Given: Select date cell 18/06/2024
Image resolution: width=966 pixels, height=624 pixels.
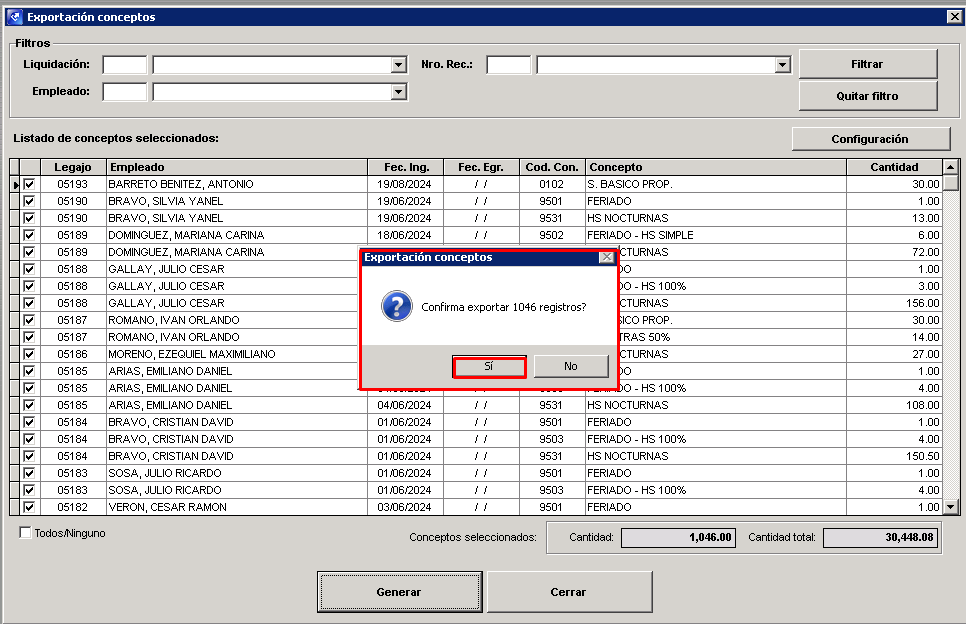Looking at the screenshot, I should [405, 235].
